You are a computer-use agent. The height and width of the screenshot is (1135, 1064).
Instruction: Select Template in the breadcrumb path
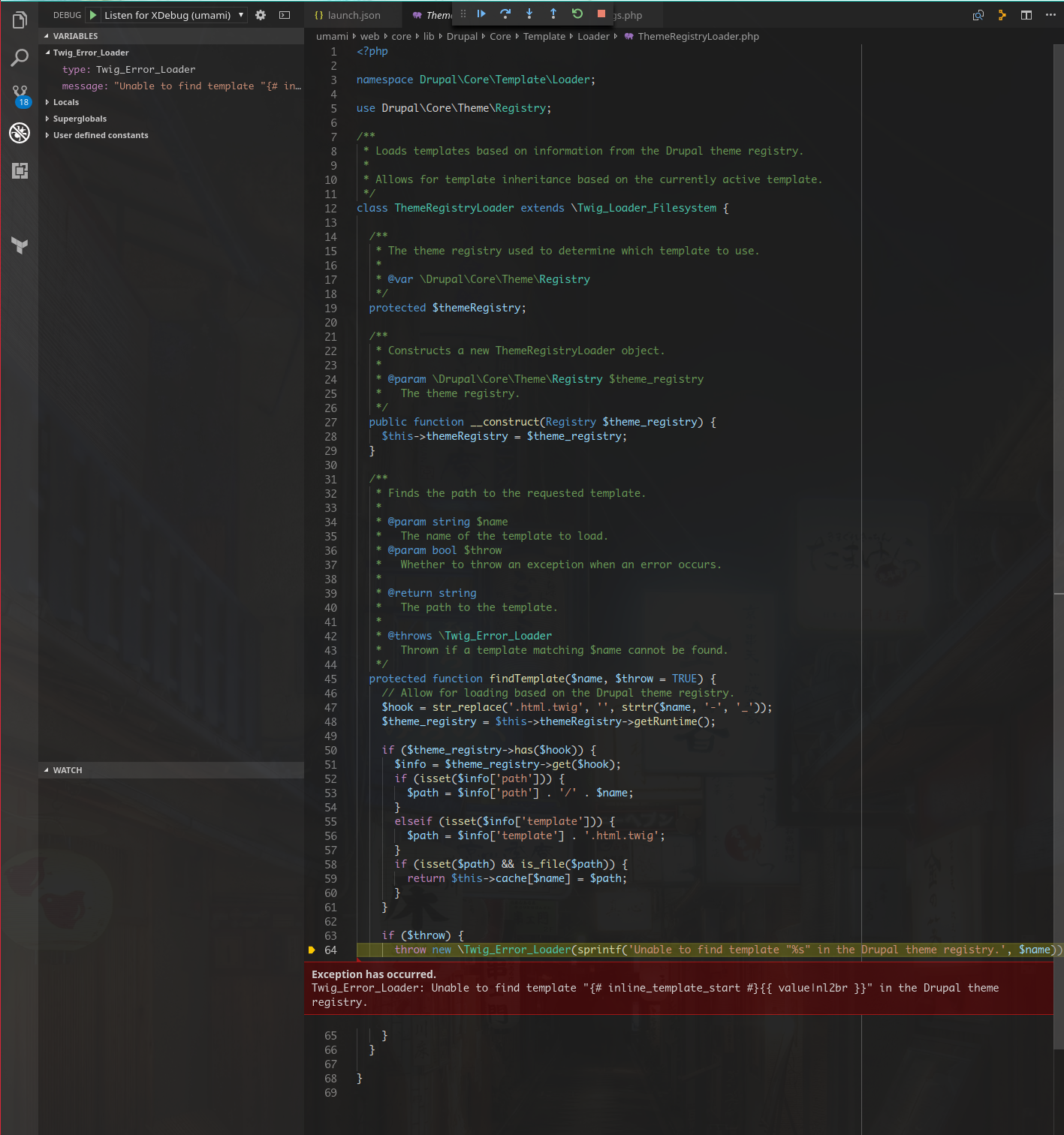point(544,36)
